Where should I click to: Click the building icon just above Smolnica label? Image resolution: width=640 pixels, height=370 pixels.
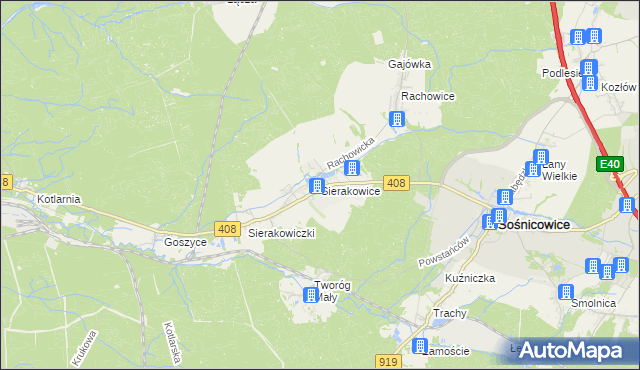point(566,292)
